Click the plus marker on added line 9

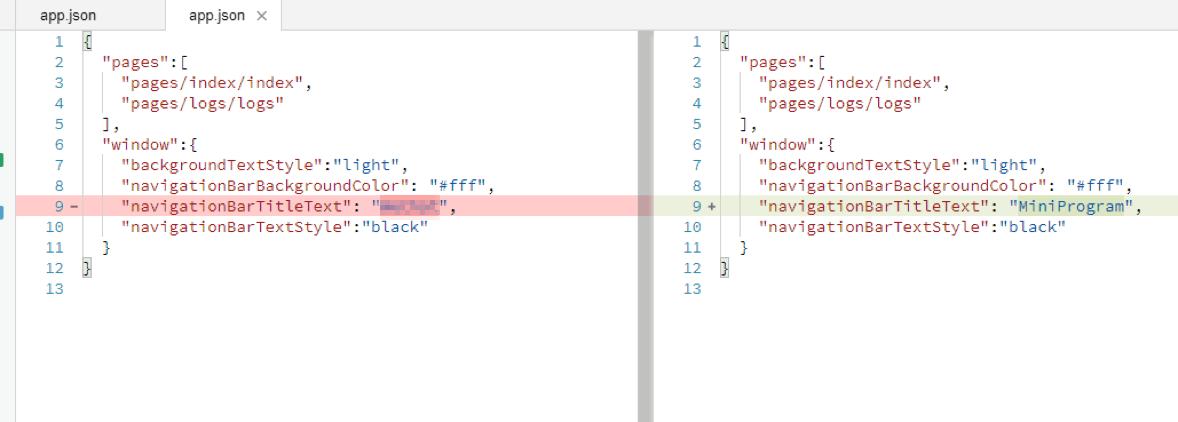click(711, 207)
